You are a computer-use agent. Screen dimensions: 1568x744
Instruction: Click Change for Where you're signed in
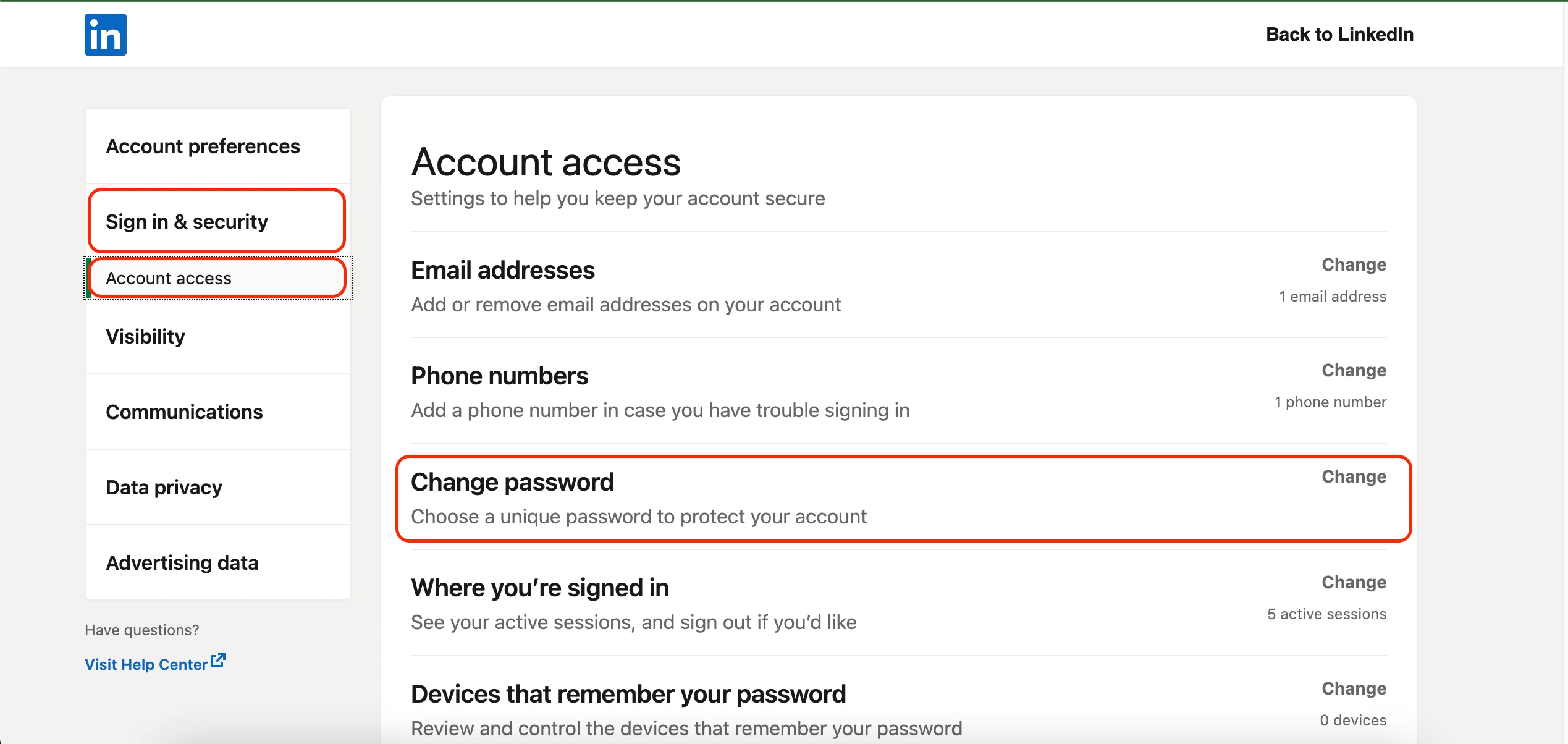pos(1354,583)
